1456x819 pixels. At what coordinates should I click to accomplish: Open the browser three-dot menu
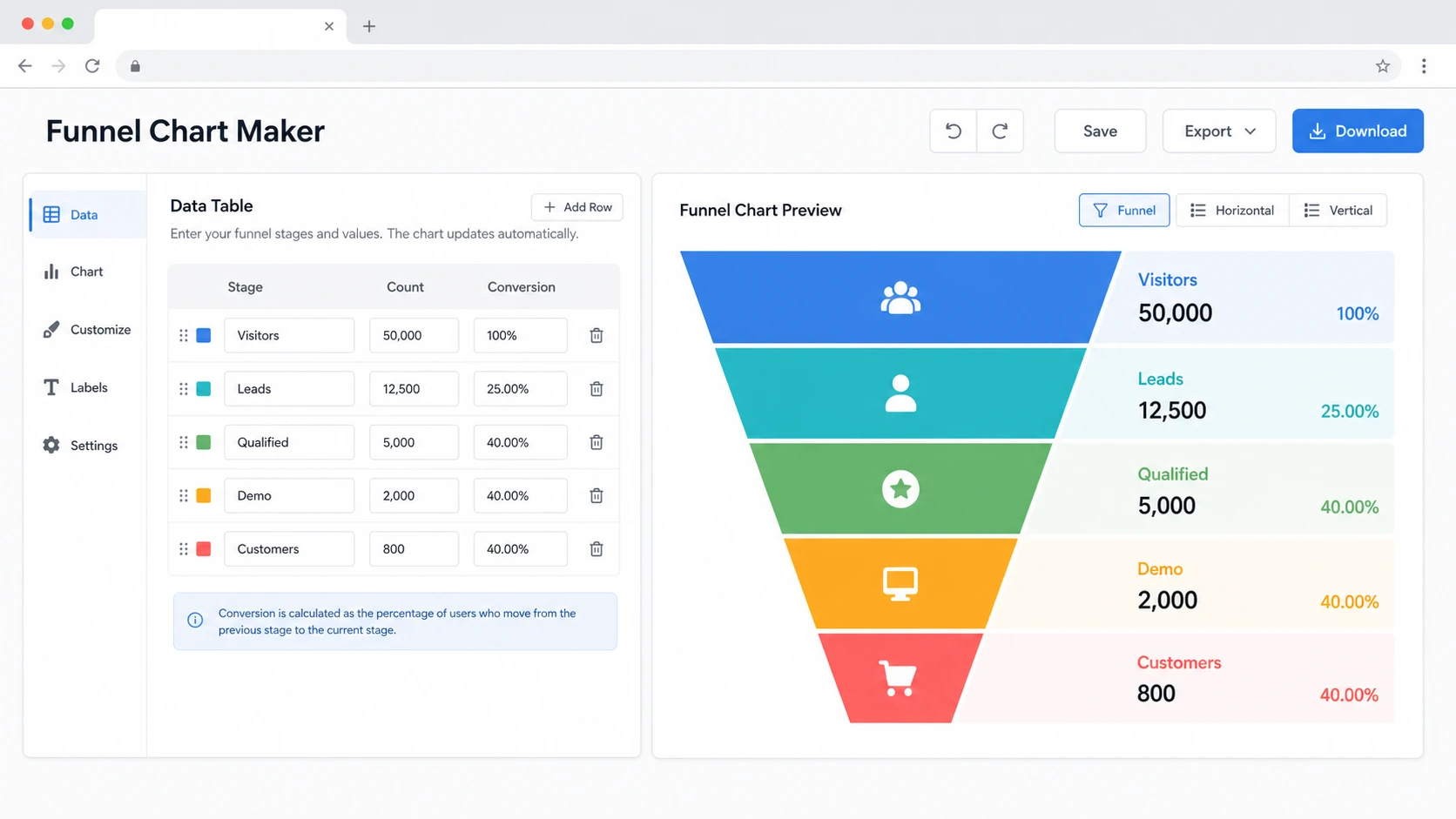[1424, 66]
